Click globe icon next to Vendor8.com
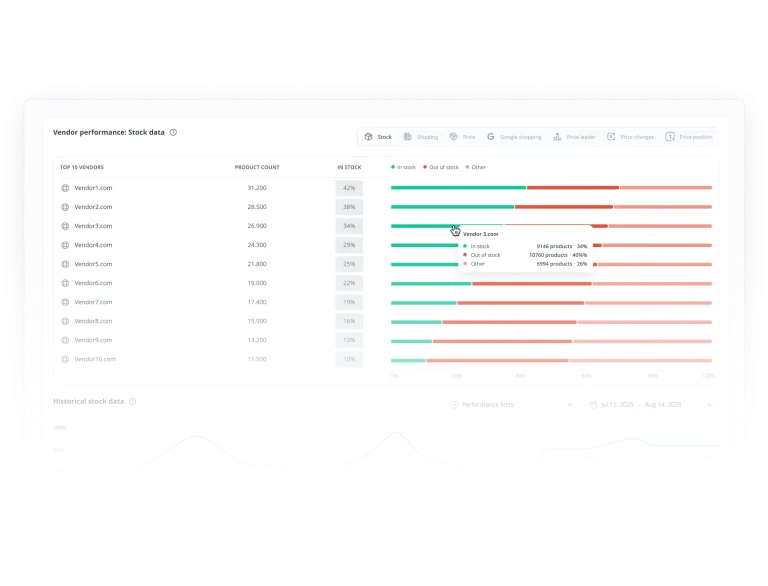Viewport: 768px width, 586px height. pyautogui.click(x=65, y=321)
